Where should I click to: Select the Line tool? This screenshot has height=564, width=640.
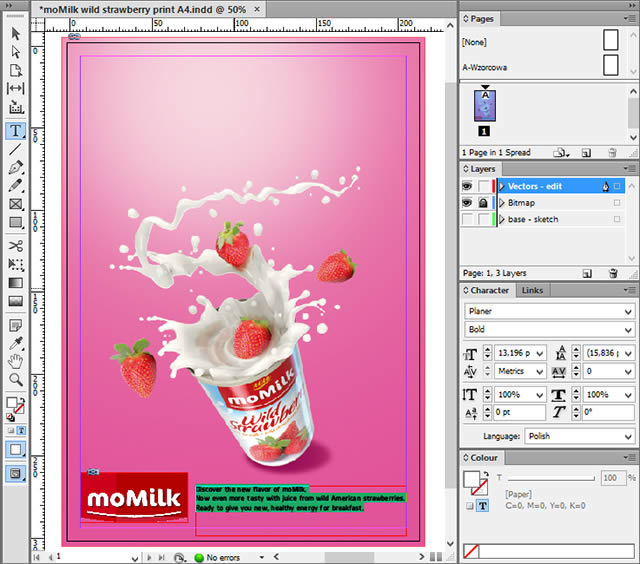point(16,149)
